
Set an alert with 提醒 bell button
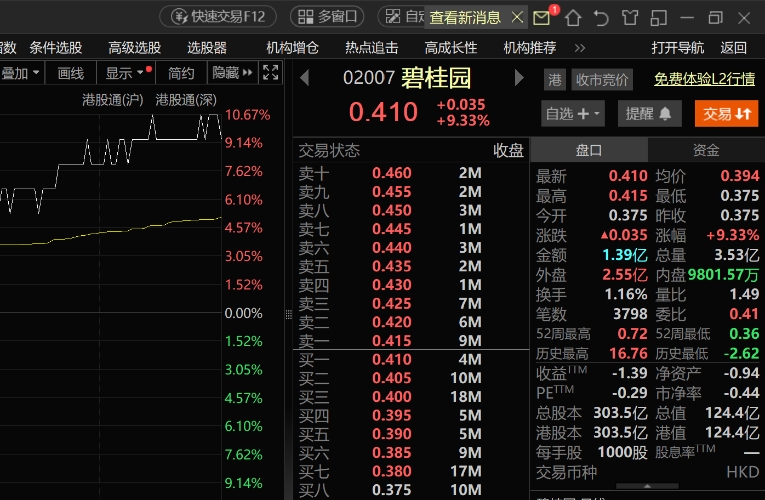pyautogui.click(x=648, y=114)
